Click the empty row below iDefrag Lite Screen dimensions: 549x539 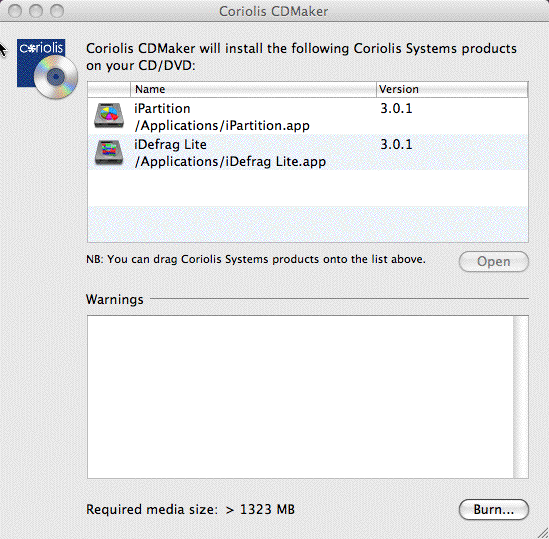pyautogui.click(x=308, y=188)
